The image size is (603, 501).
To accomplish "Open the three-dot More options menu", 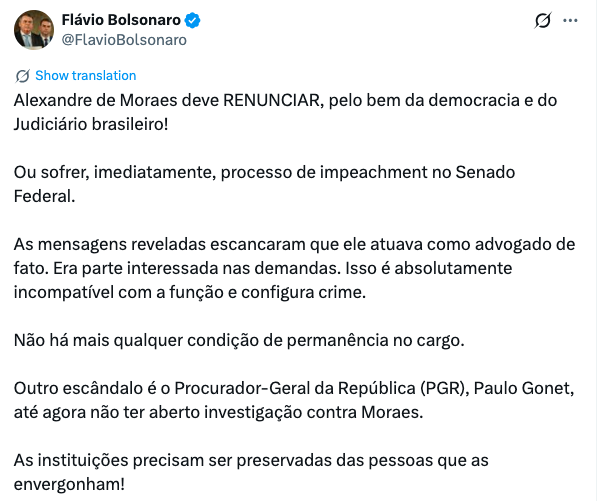I will 572,20.
